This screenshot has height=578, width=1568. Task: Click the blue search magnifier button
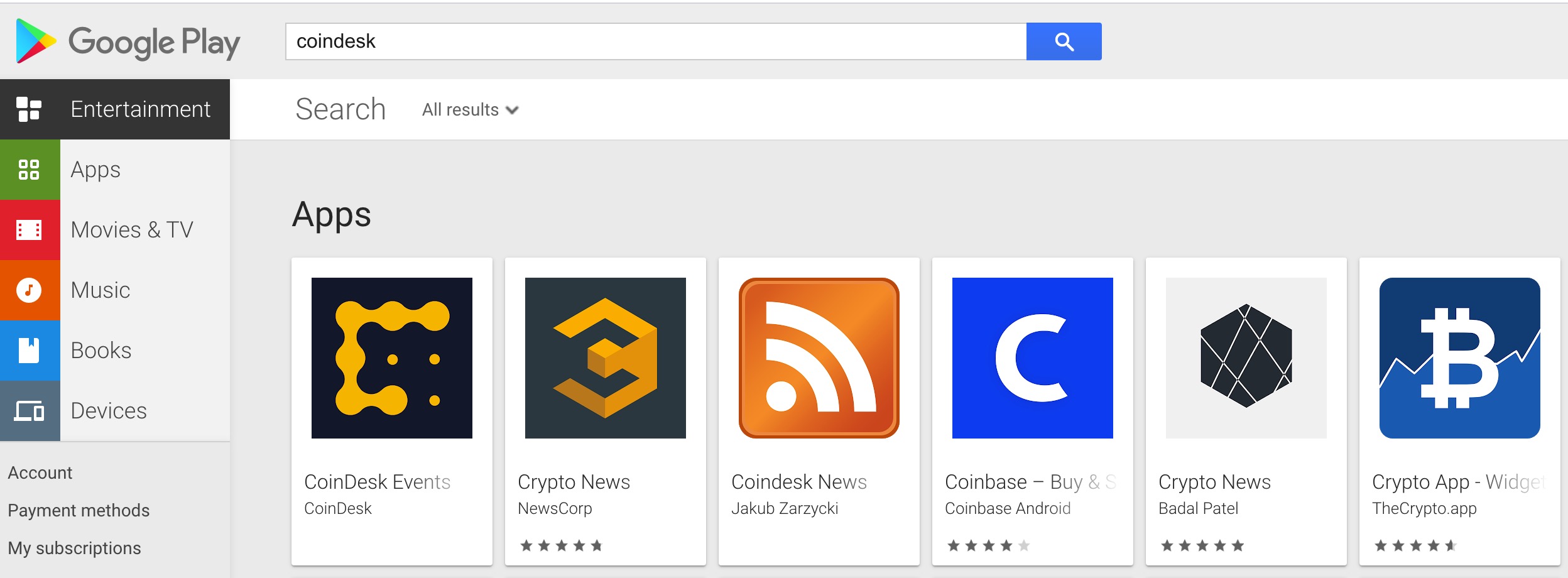point(1064,41)
